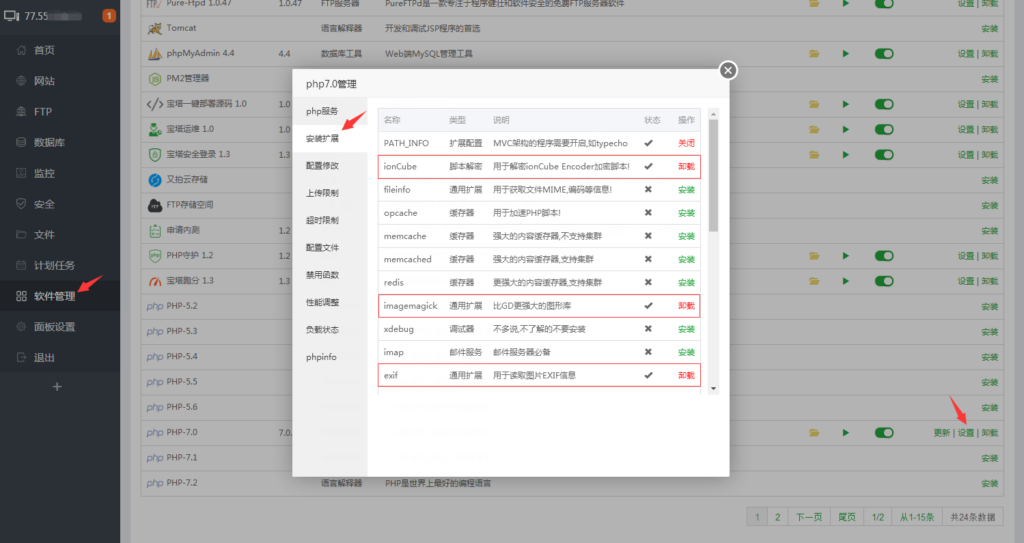The width and height of the screenshot is (1024, 543).
Task: Open the FTP section in sidebar
Action: 42,112
